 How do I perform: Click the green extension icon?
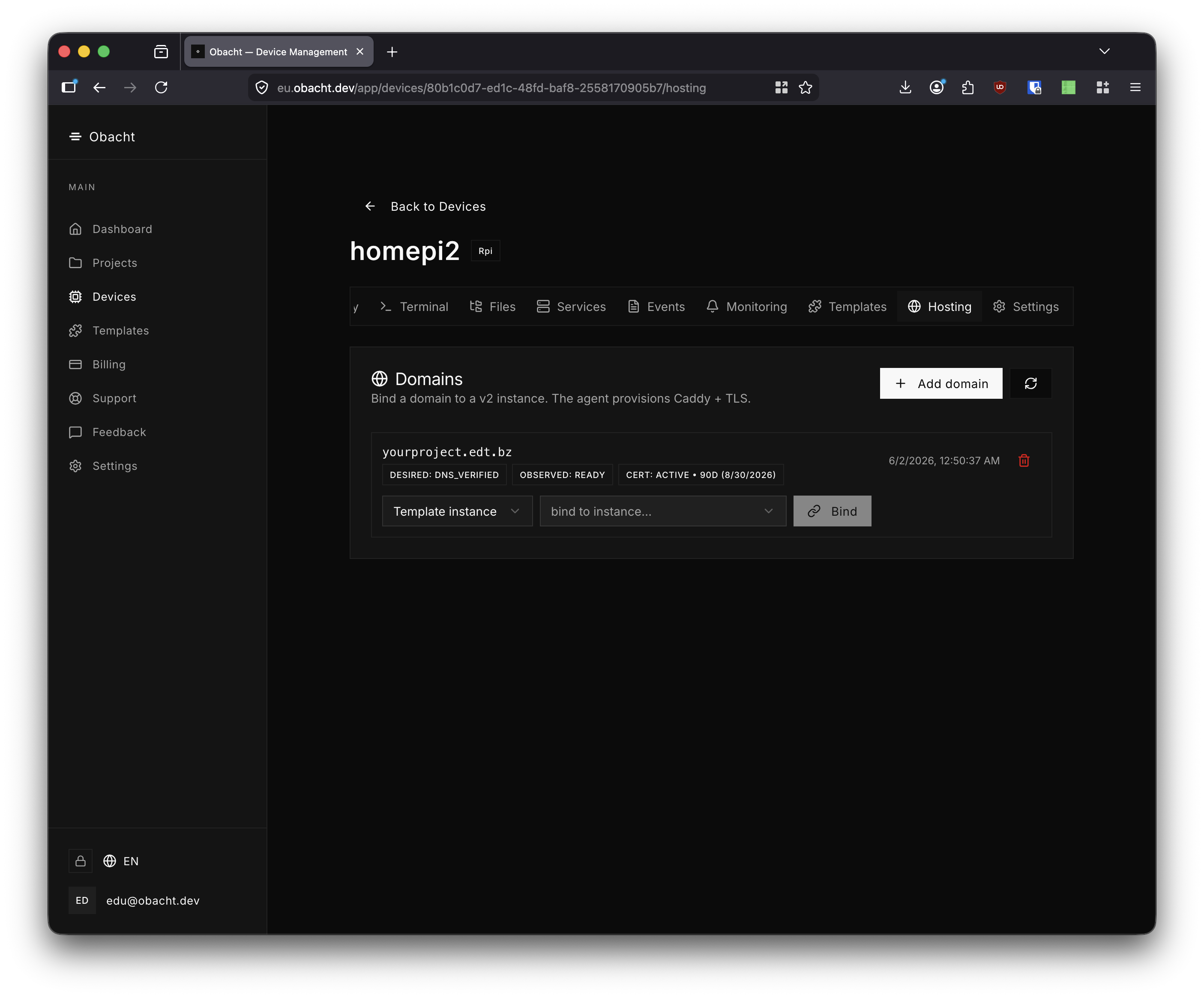tap(1068, 87)
